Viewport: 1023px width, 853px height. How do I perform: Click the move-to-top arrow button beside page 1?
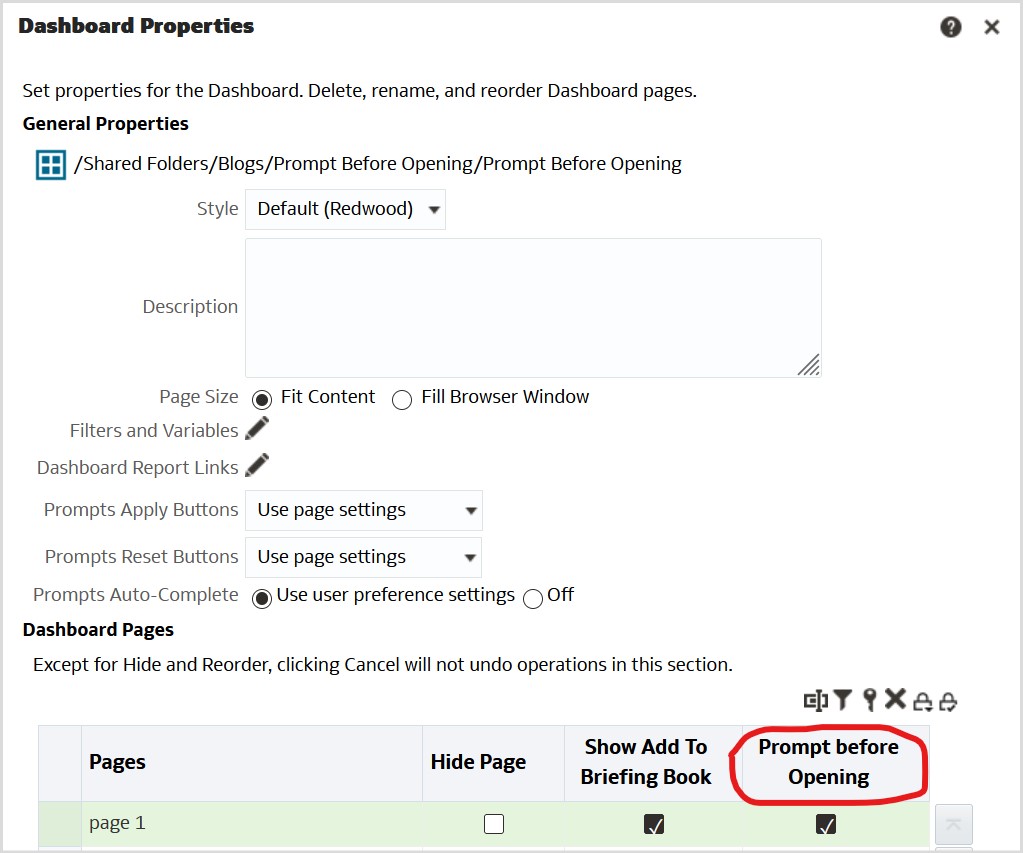[953, 824]
